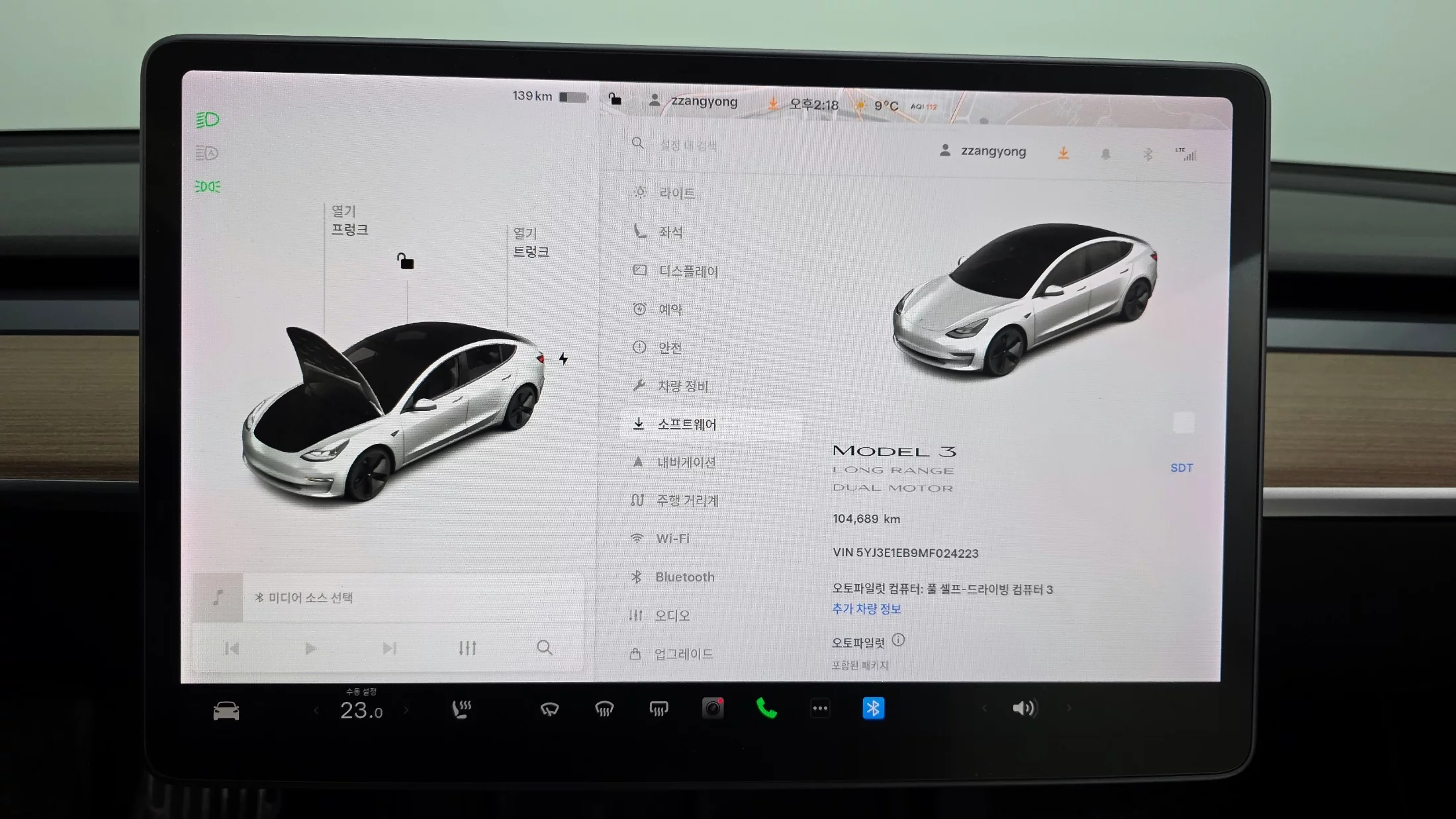Tap the speaker volume control
Viewport: 1456px width, 819px height.
[1024, 709]
